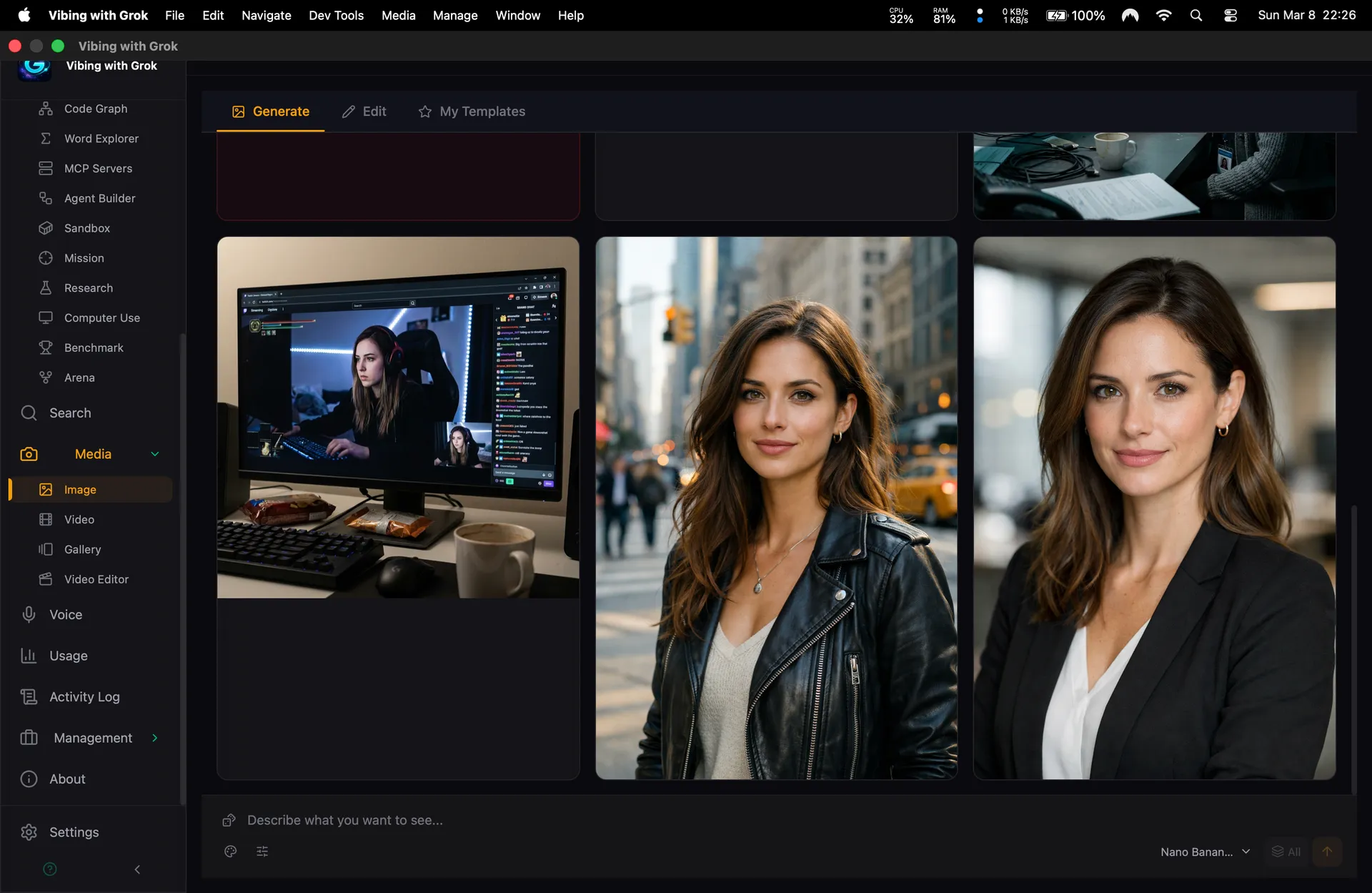Collapse the sidebar with the chevron
Viewport: 1372px width, 893px height.
[136, 869]
